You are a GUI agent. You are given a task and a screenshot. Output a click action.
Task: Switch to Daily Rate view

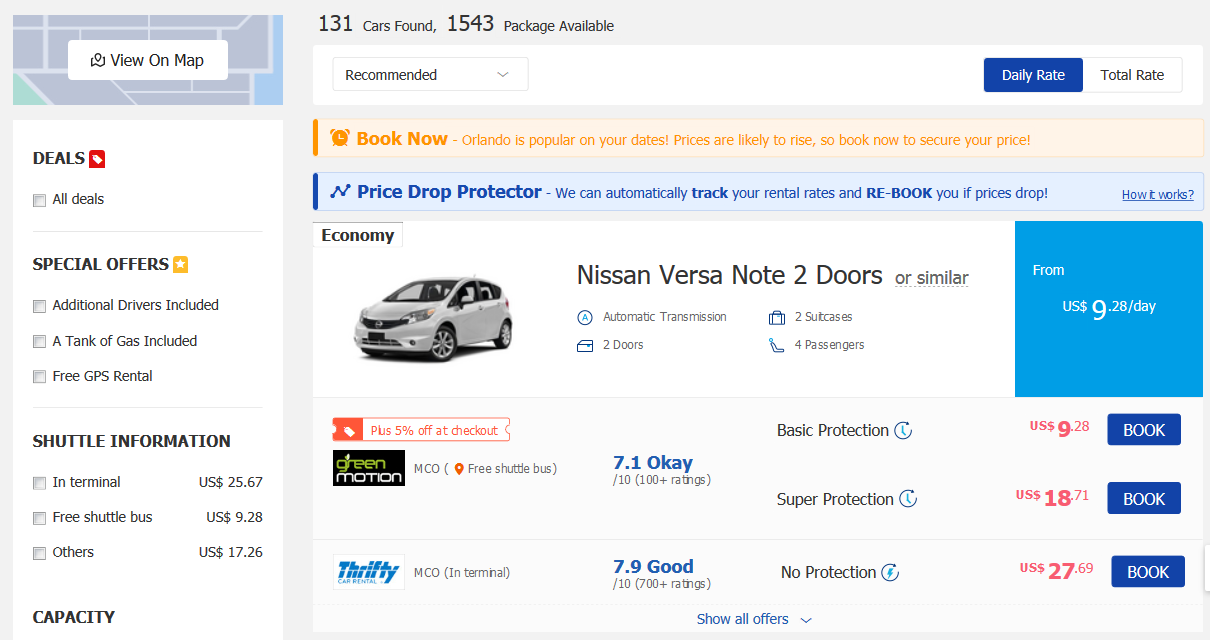click(x=1033, y=75)
